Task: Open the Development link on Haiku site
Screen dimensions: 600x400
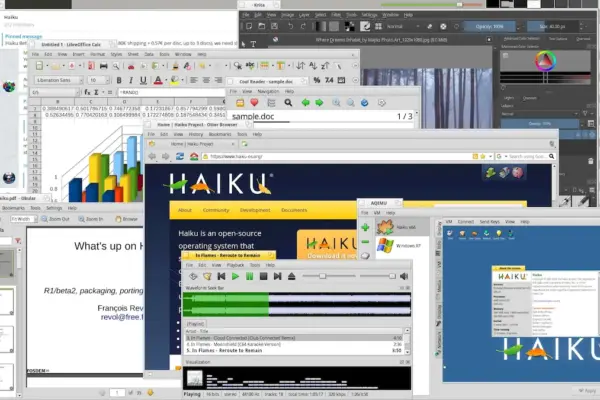Action: point(255,210)
